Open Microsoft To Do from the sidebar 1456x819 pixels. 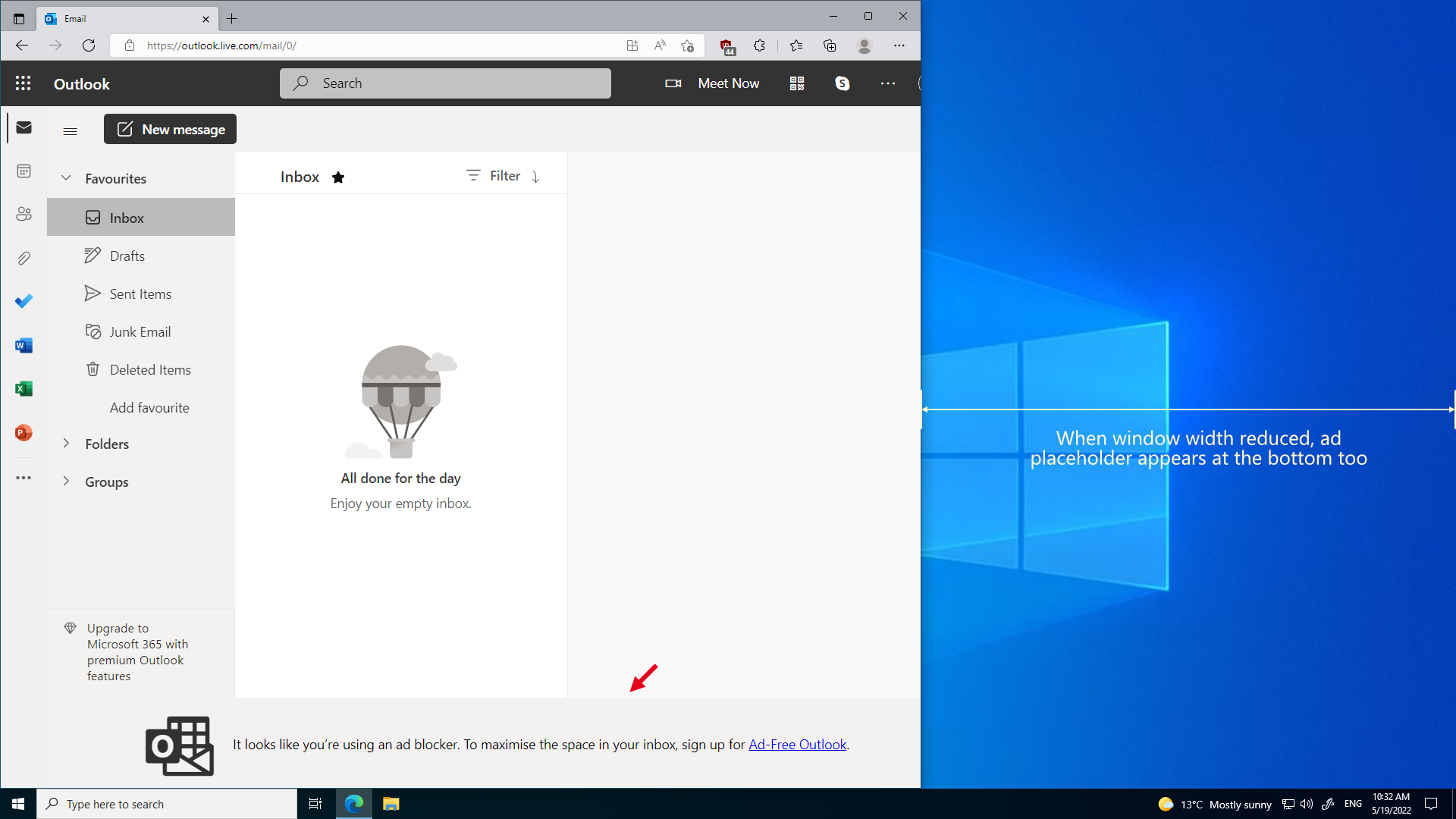24,301
